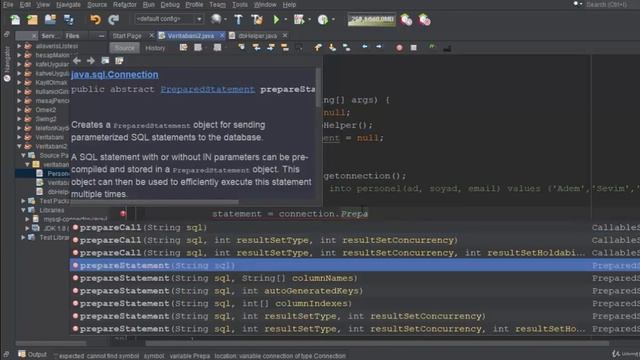Screen dimensions: 640x360
Task: Open the Output window at the bottom
Action: 33,354
